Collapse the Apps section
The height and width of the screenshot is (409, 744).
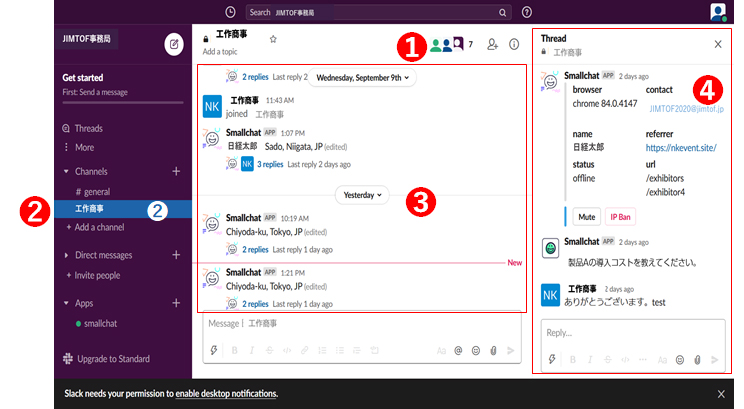pos(66,303)
